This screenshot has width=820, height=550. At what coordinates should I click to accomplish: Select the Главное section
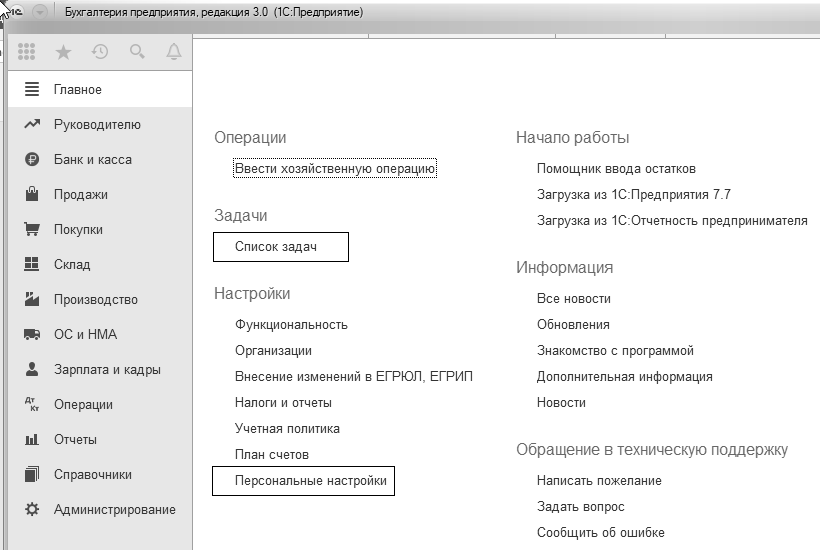point(100,89)
